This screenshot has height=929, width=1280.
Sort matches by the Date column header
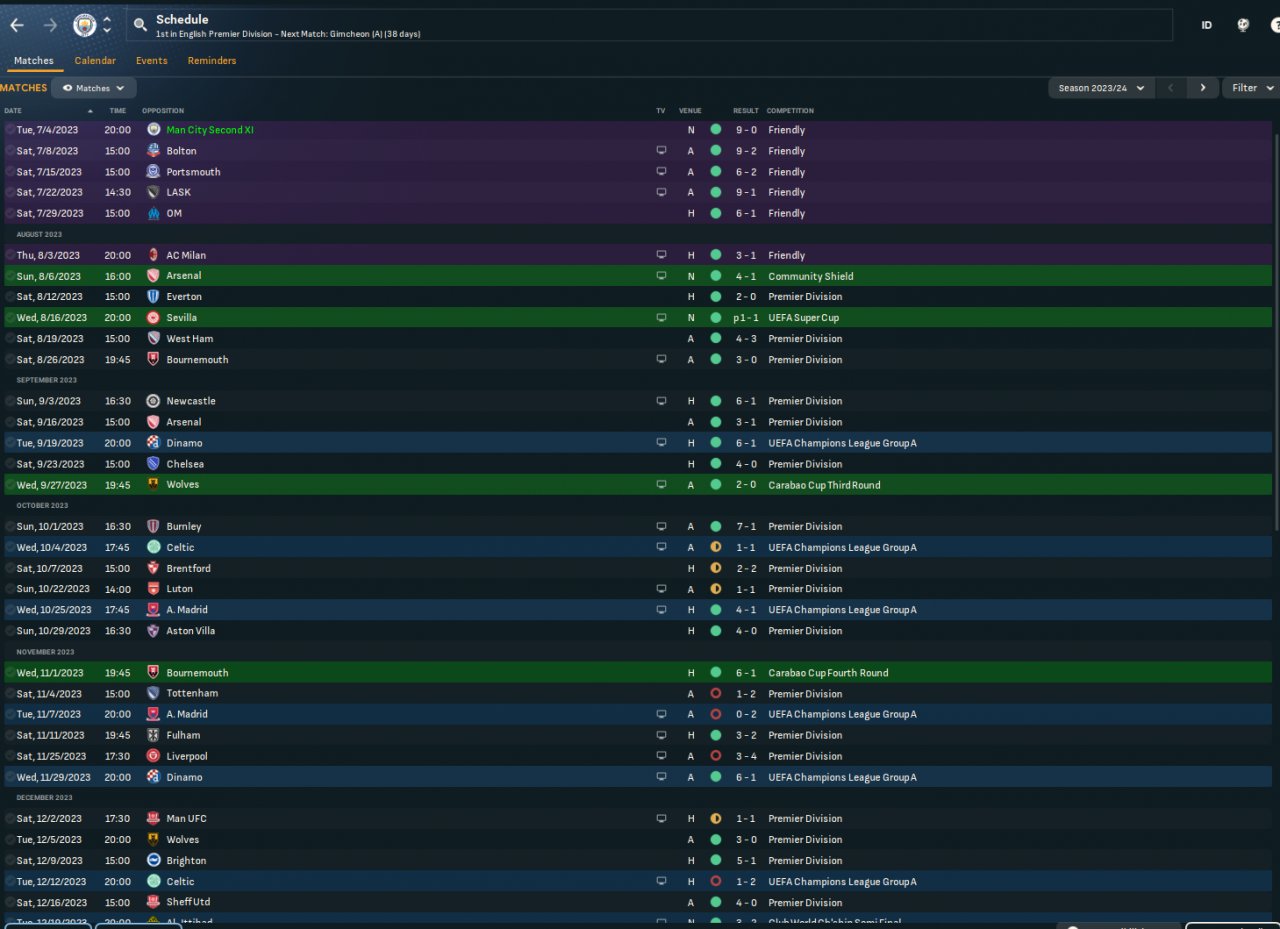(x=13, y=111)
